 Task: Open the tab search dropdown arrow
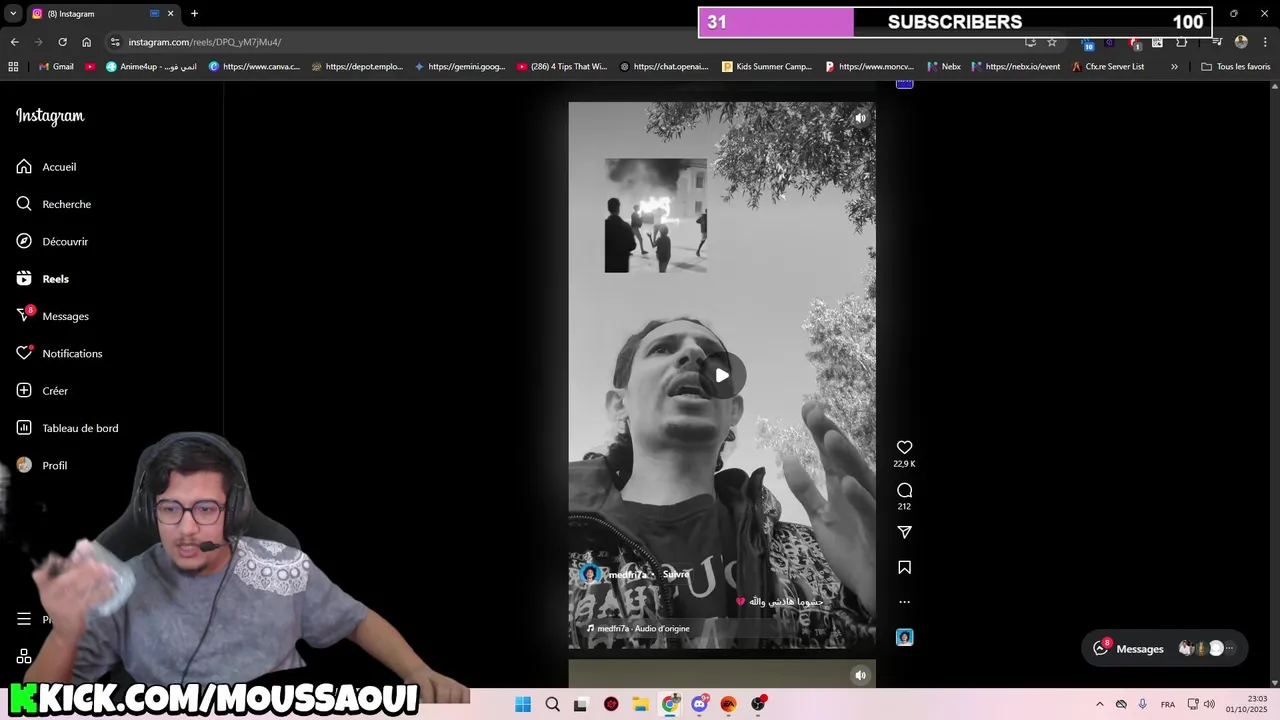tap(13, 14)
